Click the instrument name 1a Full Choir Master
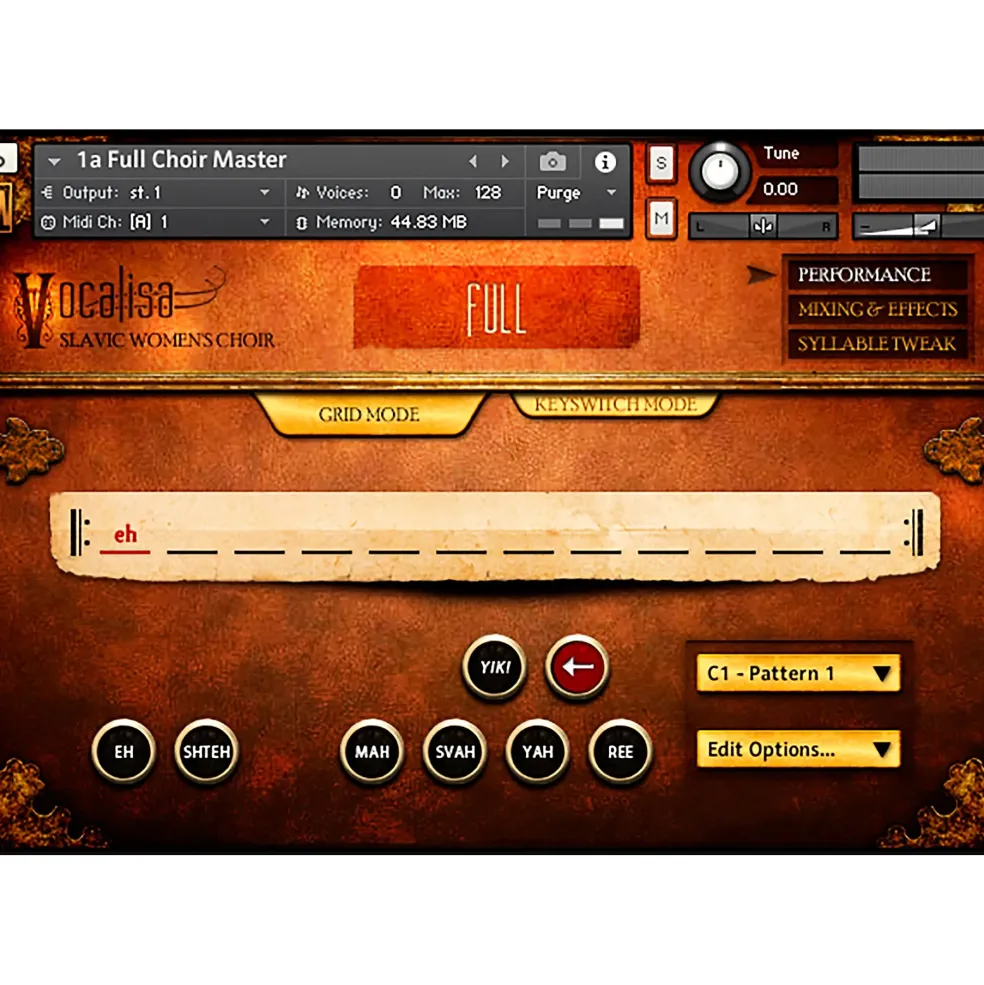The image size is (984, 985). (x=182, y=160)
